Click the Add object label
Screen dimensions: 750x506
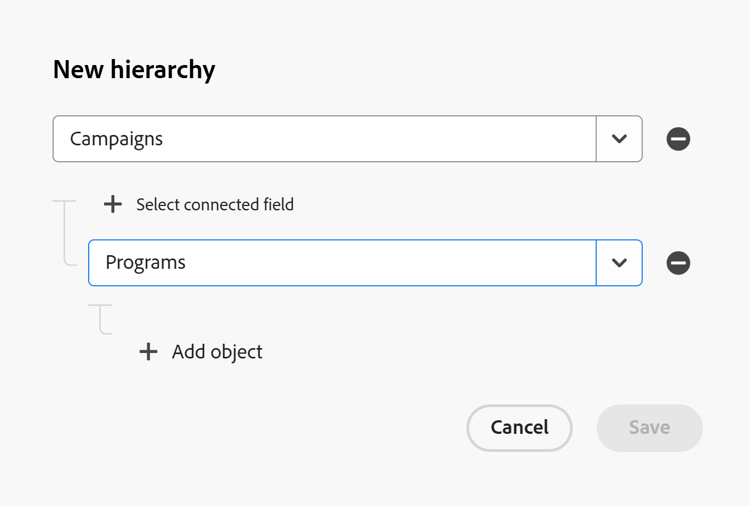(217, 351)
